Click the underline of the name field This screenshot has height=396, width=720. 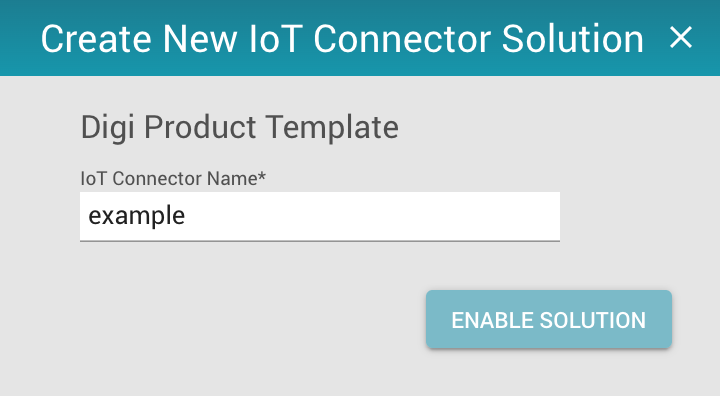pos(320,240)
